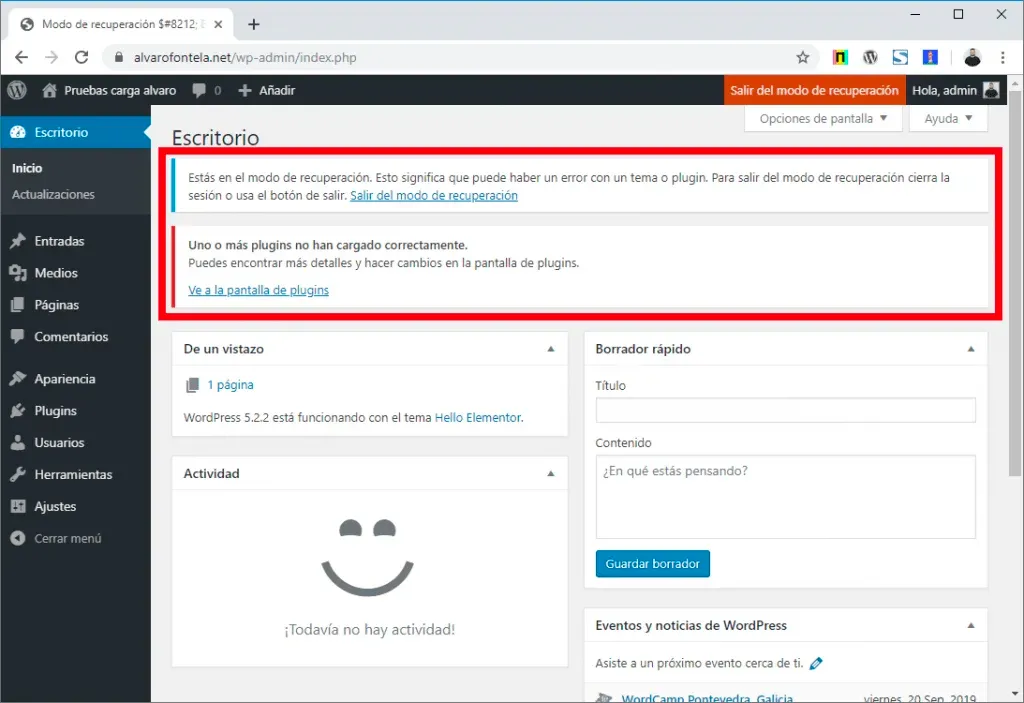1024x703 pixels.
Task: Click the browser back arrow
Action: tap(22, 57)
